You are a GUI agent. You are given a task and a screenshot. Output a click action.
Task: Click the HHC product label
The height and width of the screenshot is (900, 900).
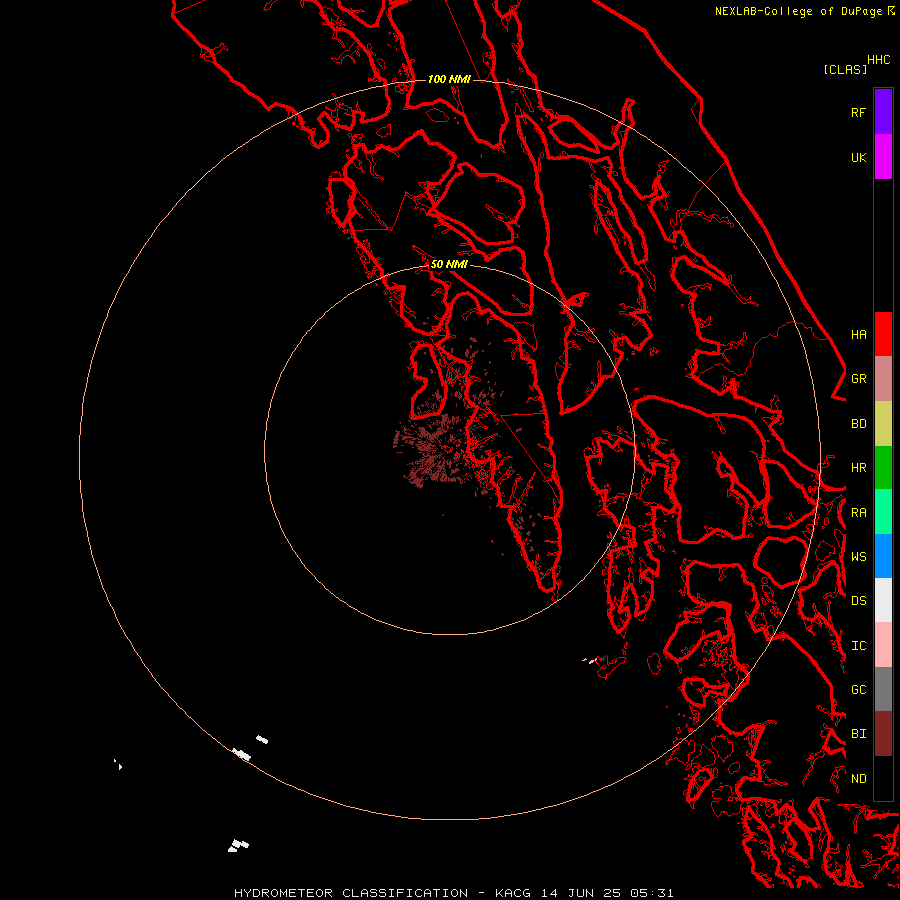point(878,60)
